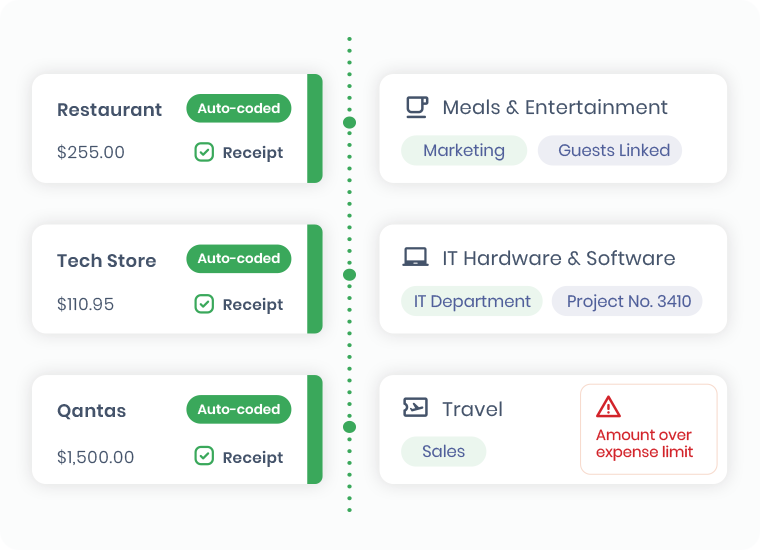This screenshot has width=760, height=550.
Task: Click the Auto-coded badge on Tech Store card
Action: pyautogui.click(x=239, y=258)
